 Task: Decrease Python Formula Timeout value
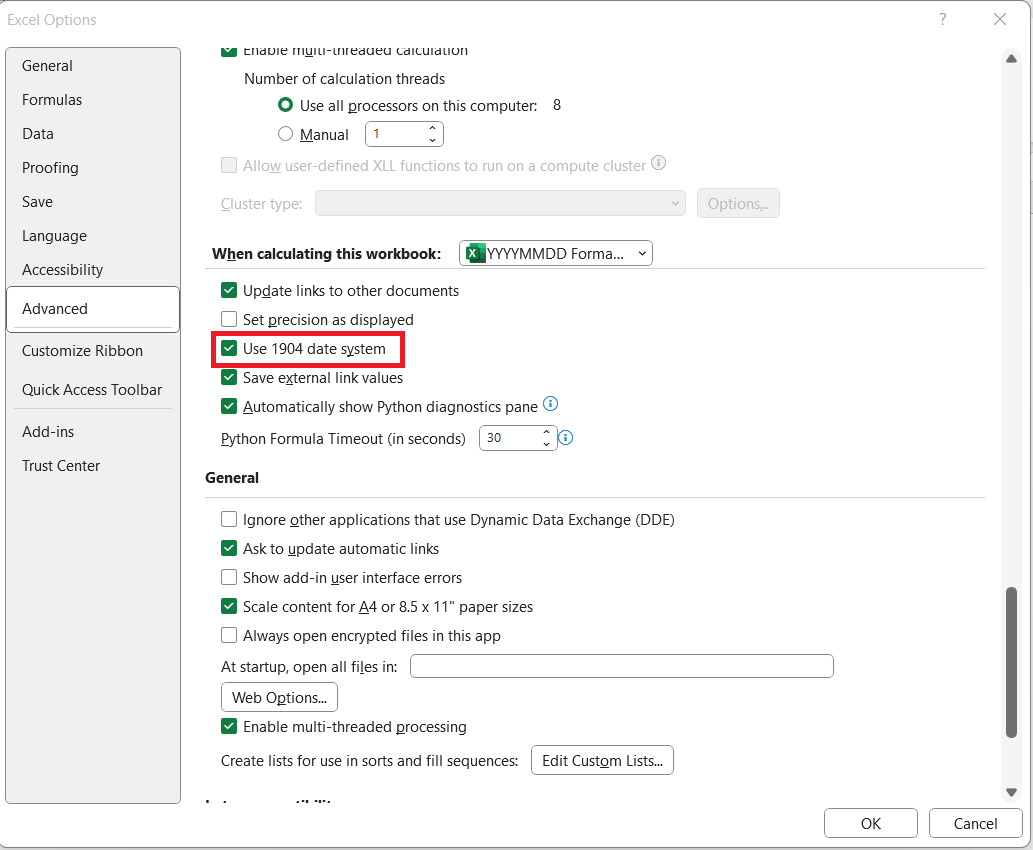[x=546, y=444]
